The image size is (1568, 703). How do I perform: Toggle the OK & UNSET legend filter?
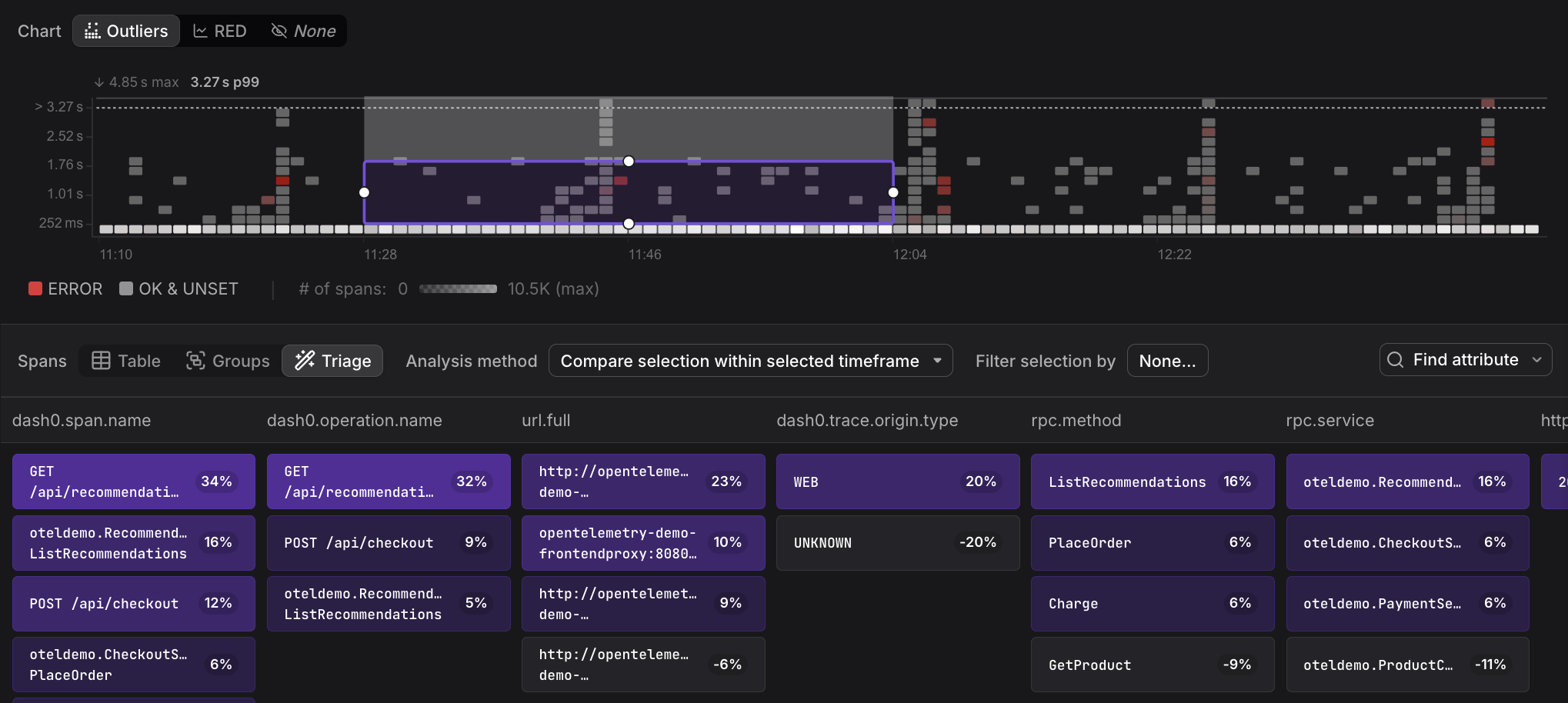pos(179,289)
